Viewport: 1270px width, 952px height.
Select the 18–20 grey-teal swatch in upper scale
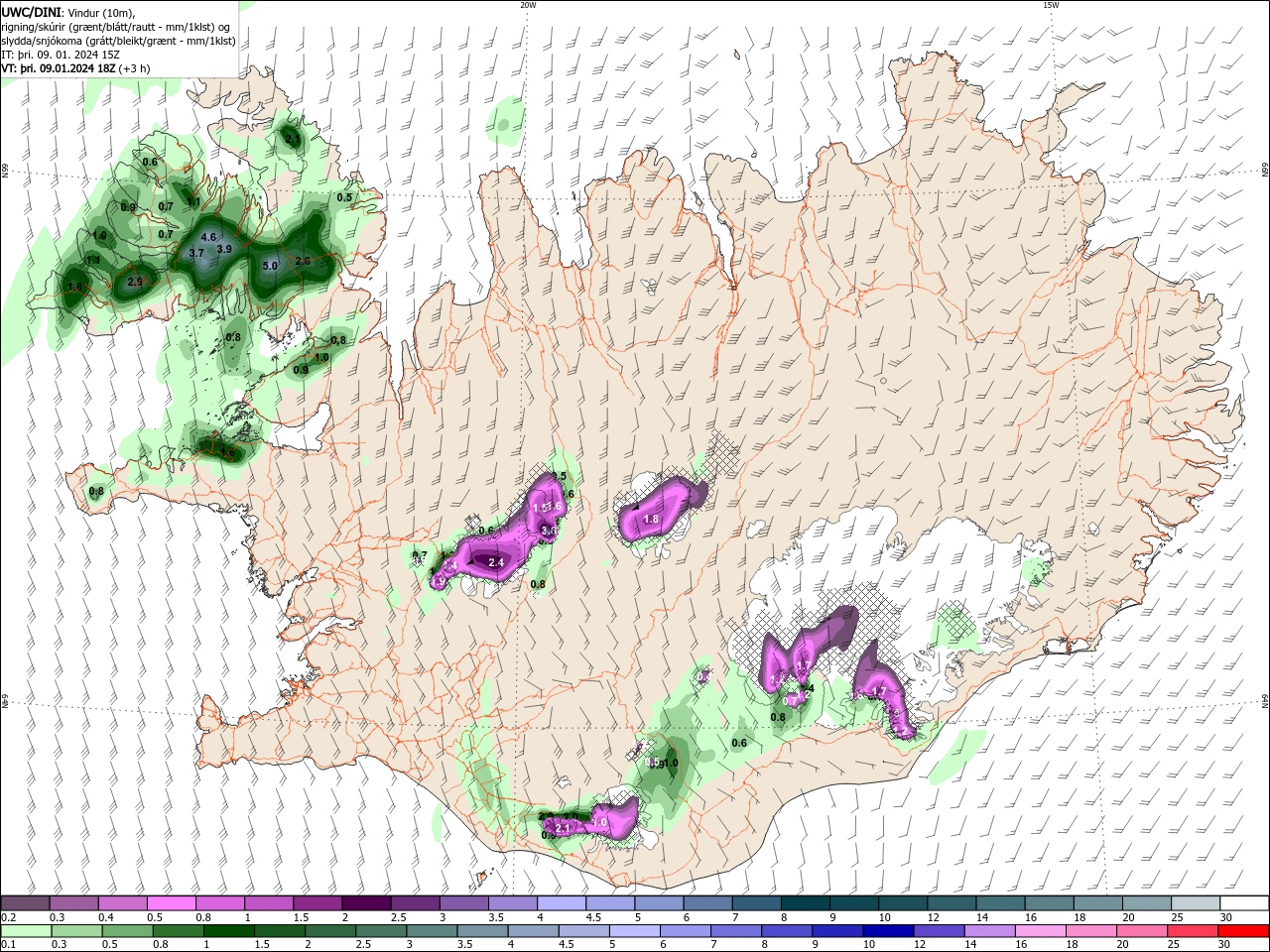pos(1098,903)
